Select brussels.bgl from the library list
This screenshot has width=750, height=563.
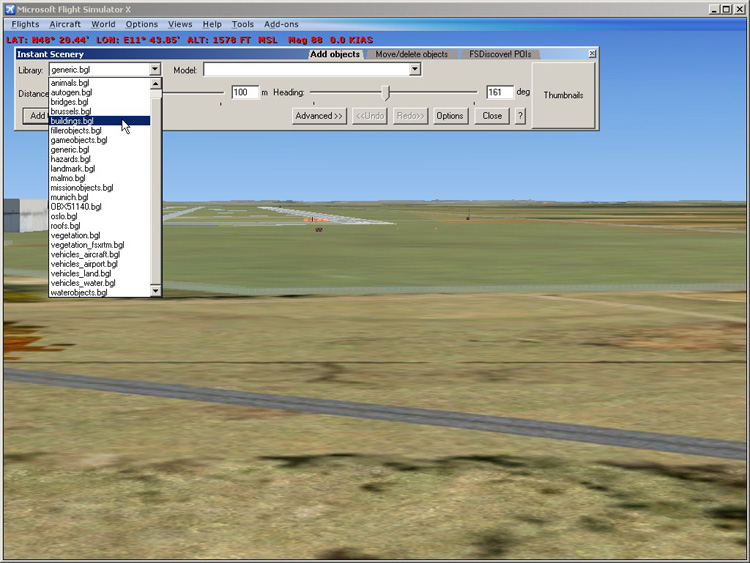[99, 111]
